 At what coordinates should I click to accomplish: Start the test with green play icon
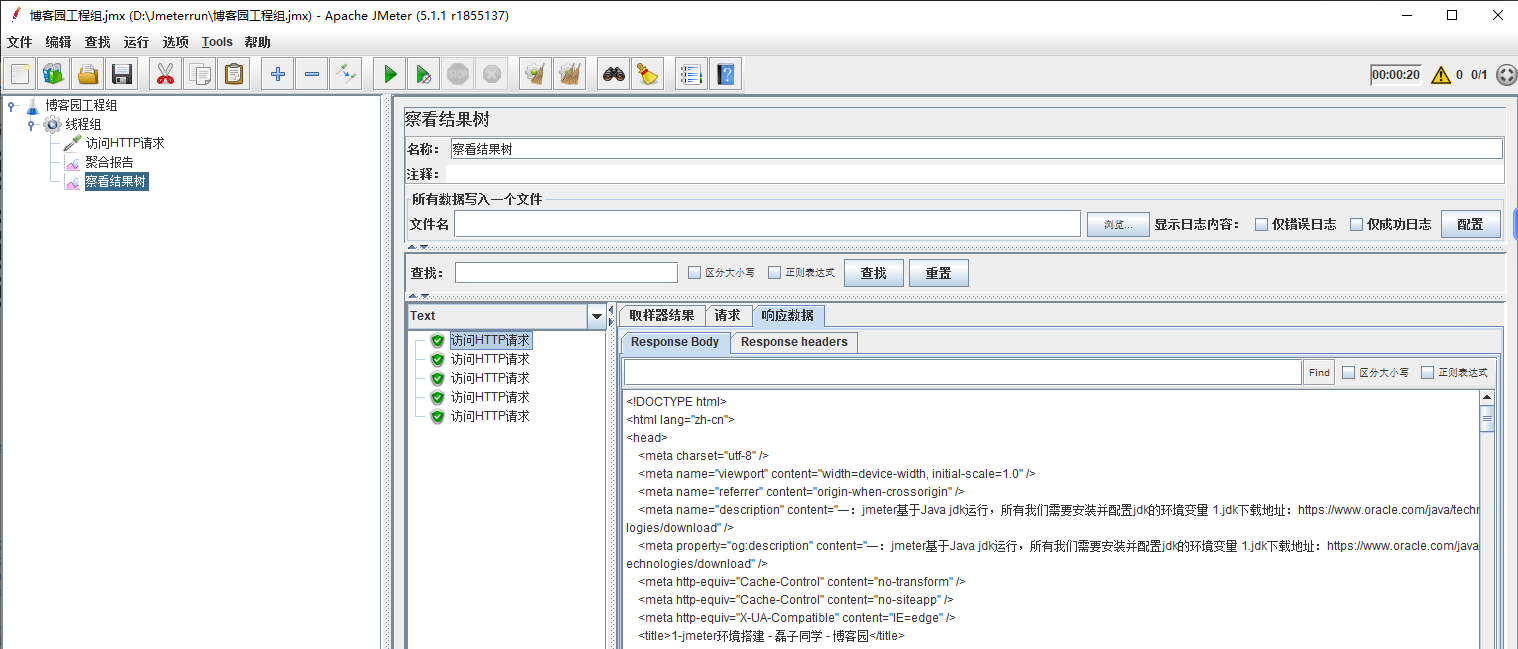391,74
